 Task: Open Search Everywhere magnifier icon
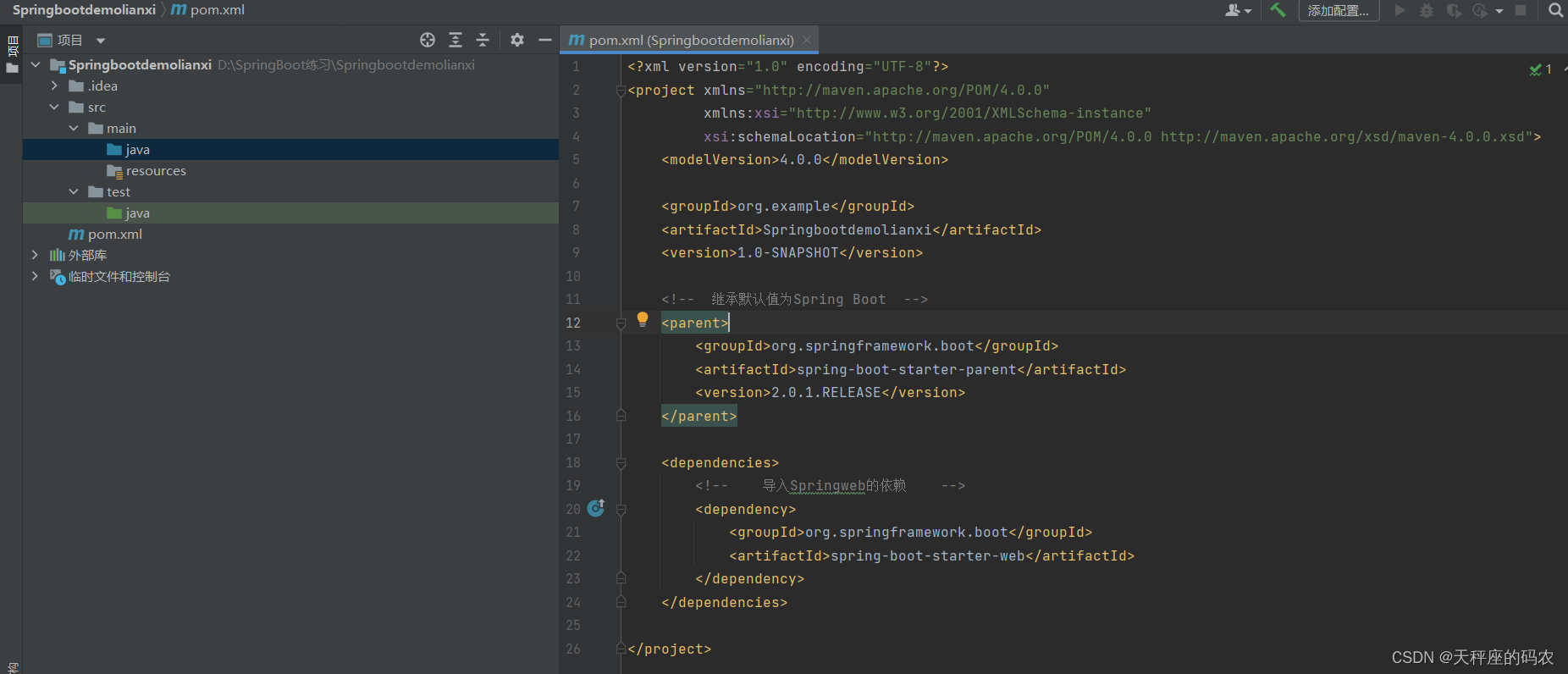coord(1555,10)
